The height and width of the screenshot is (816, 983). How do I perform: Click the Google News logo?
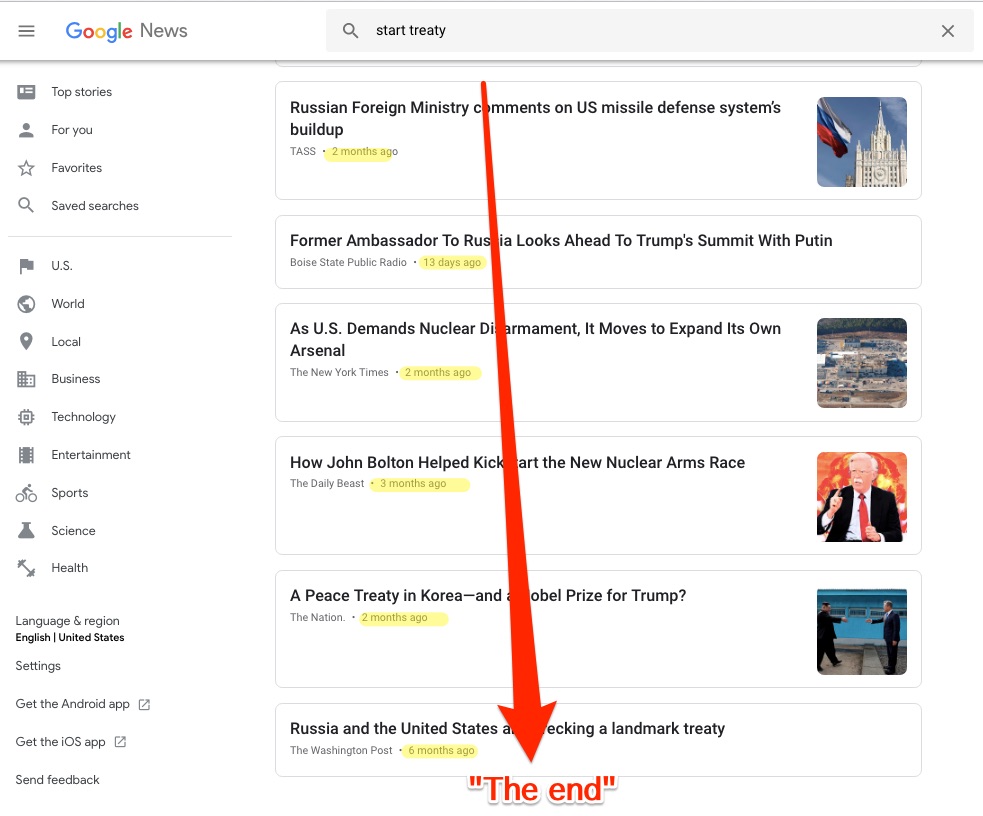coord(127,31)
